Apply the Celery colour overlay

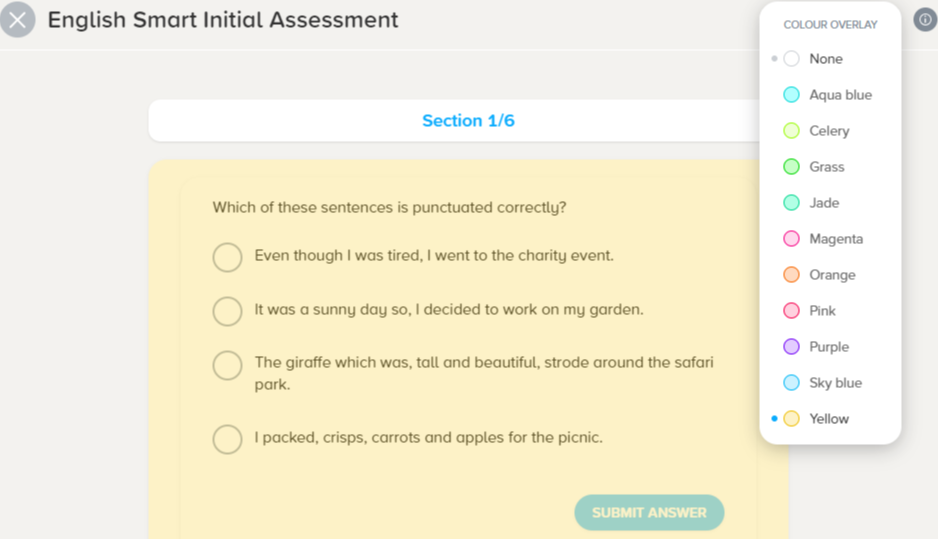pos(791,131)
